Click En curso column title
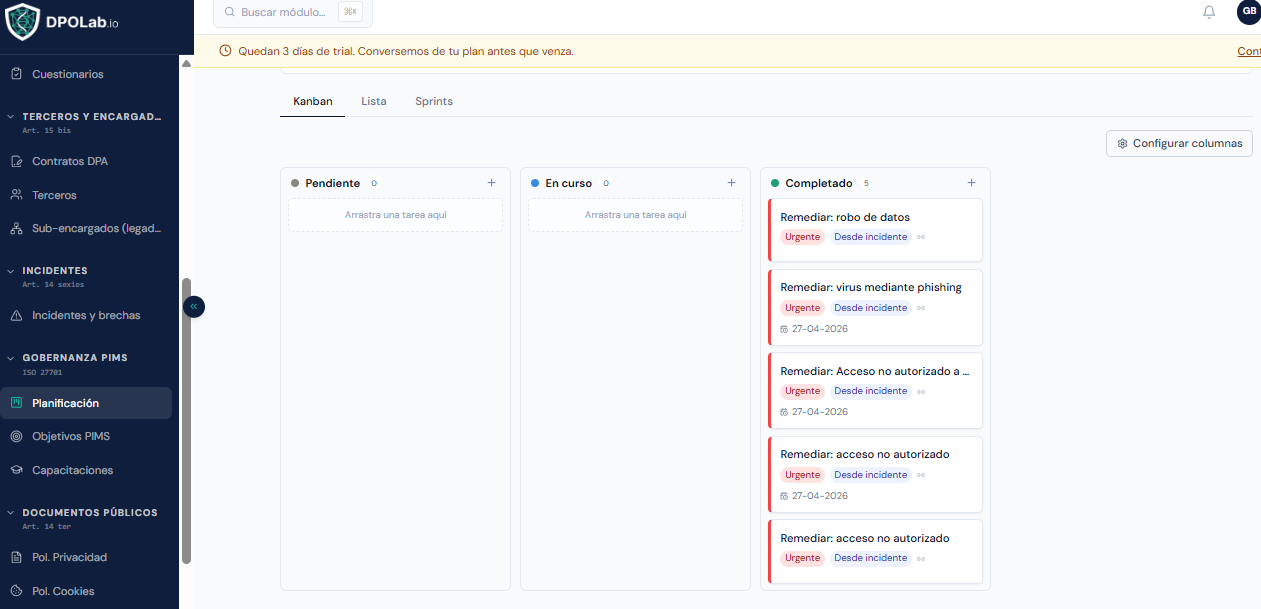The width and height of the screenshot is (1261, 609). pos(569,183)
